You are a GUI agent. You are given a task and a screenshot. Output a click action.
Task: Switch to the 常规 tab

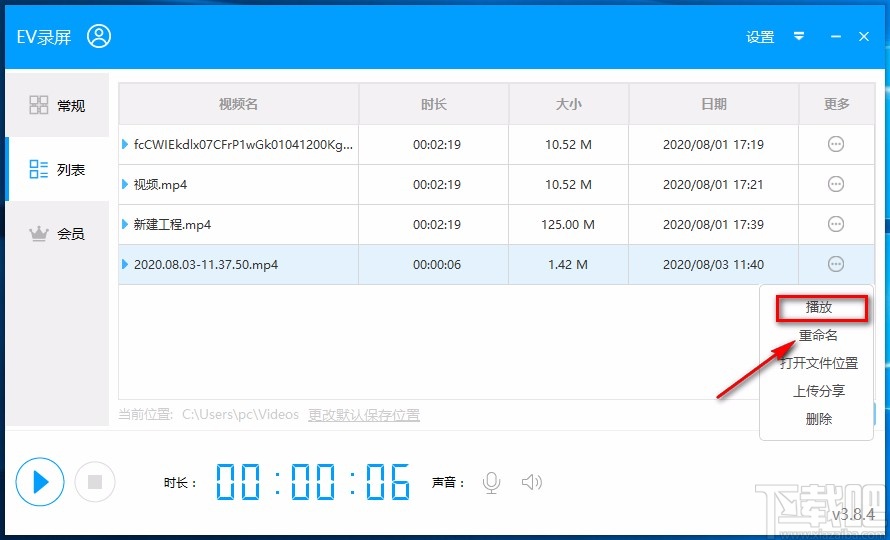point(57,105)
